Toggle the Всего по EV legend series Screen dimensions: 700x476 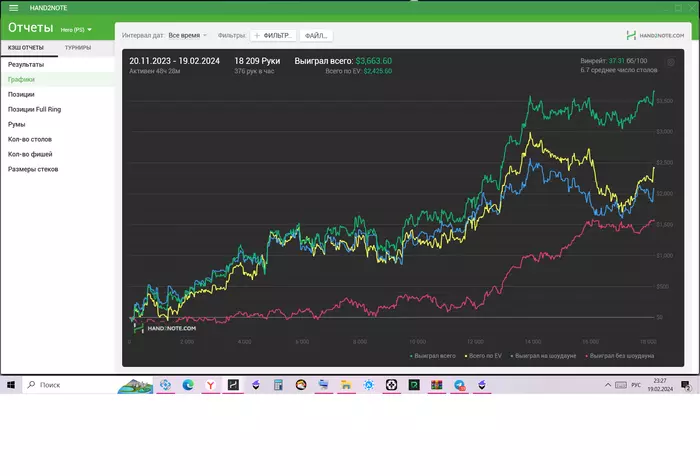click(x=483, y=356)
